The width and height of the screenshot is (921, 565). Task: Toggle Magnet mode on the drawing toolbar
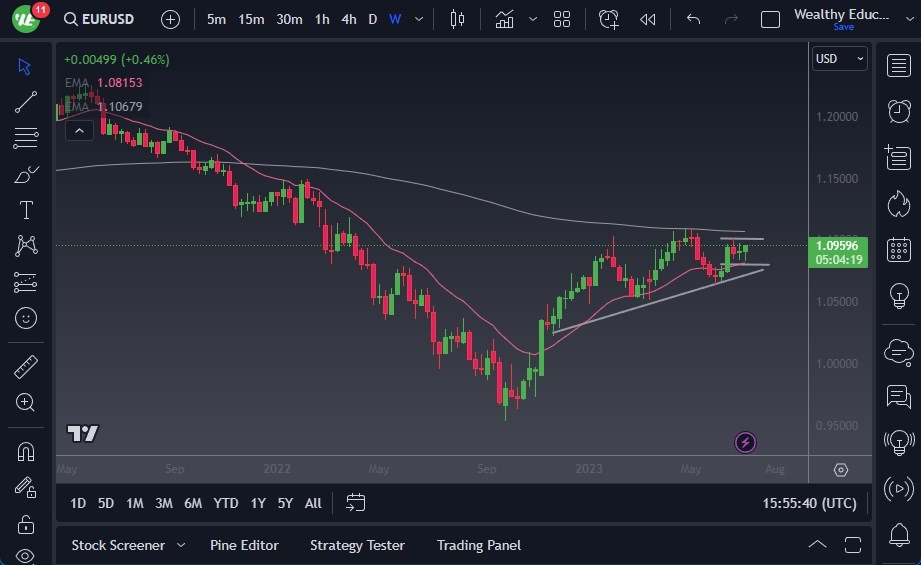click(x=26, y=451)
